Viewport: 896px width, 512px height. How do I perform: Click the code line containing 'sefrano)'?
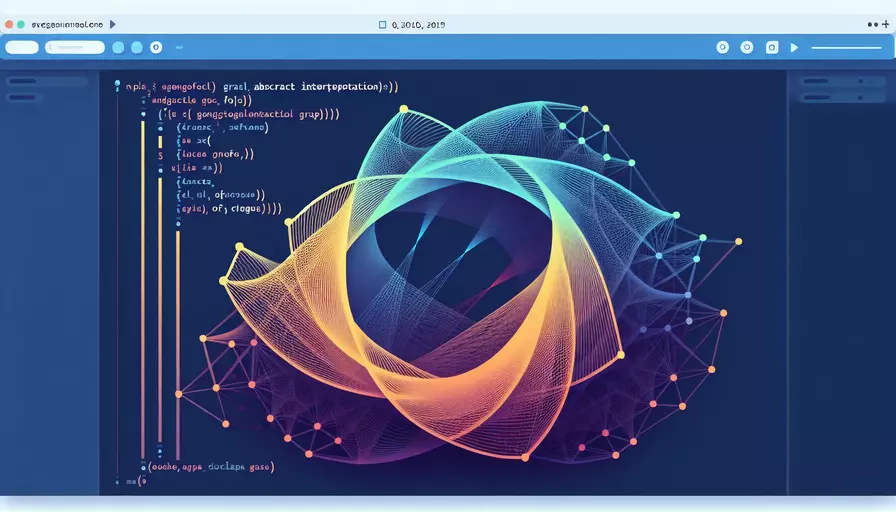(x=222, y=127)
